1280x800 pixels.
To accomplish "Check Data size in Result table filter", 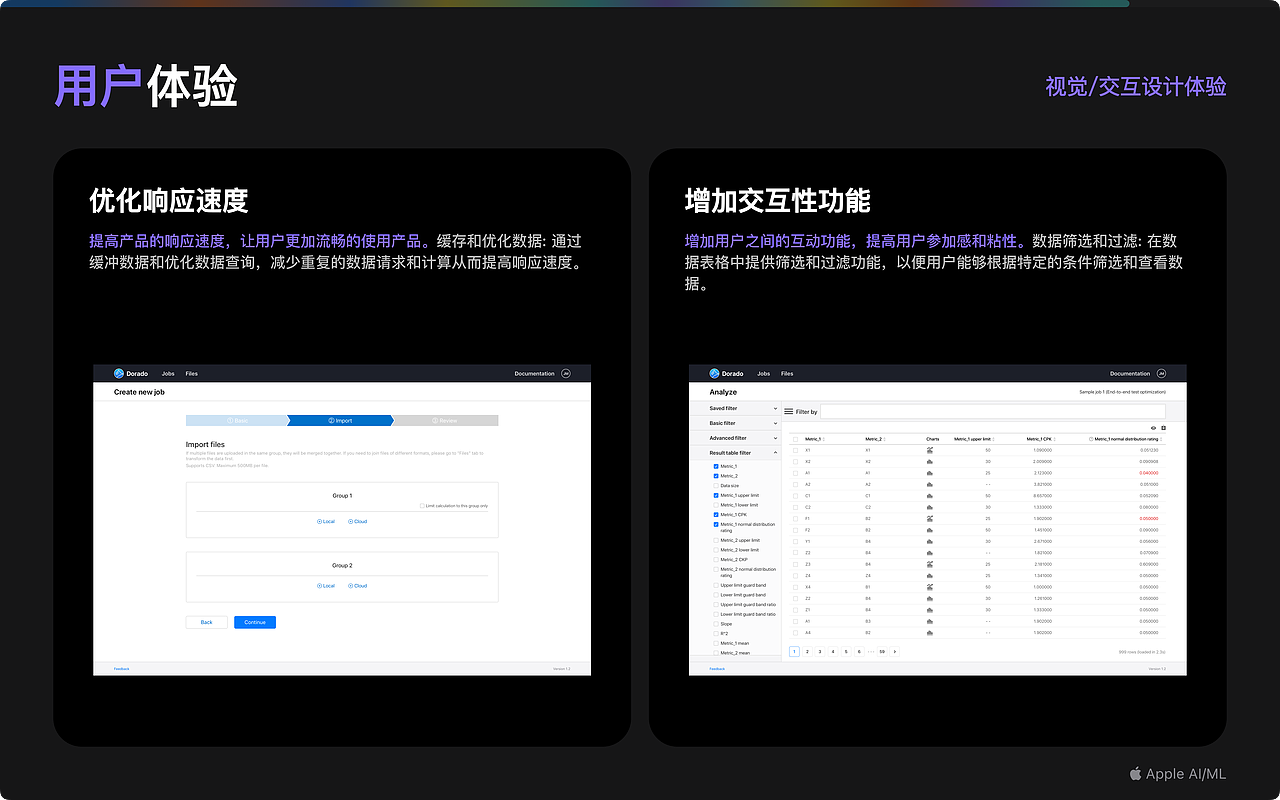I will click(716, 485).
